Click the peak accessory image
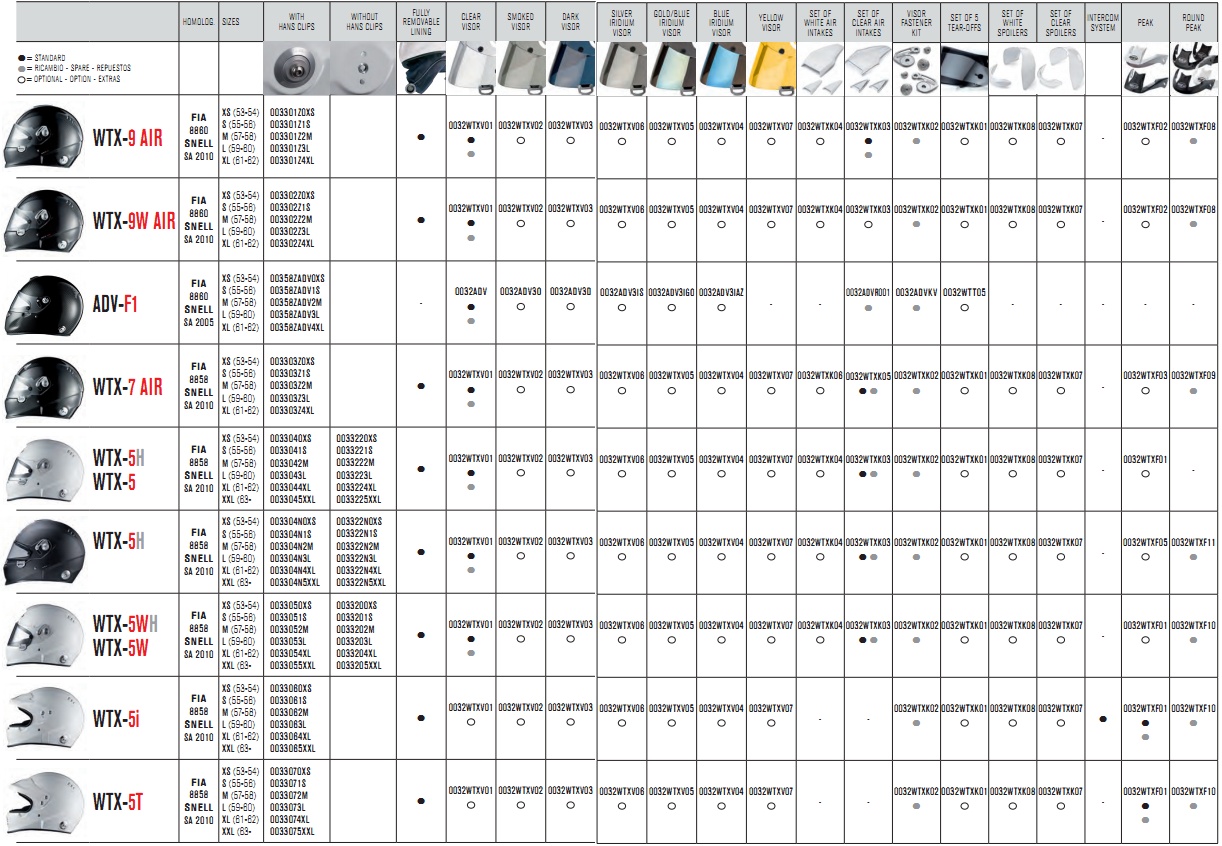Image resolution: width=1222 pixels, height=846 pixels. tap(1146, 69)
